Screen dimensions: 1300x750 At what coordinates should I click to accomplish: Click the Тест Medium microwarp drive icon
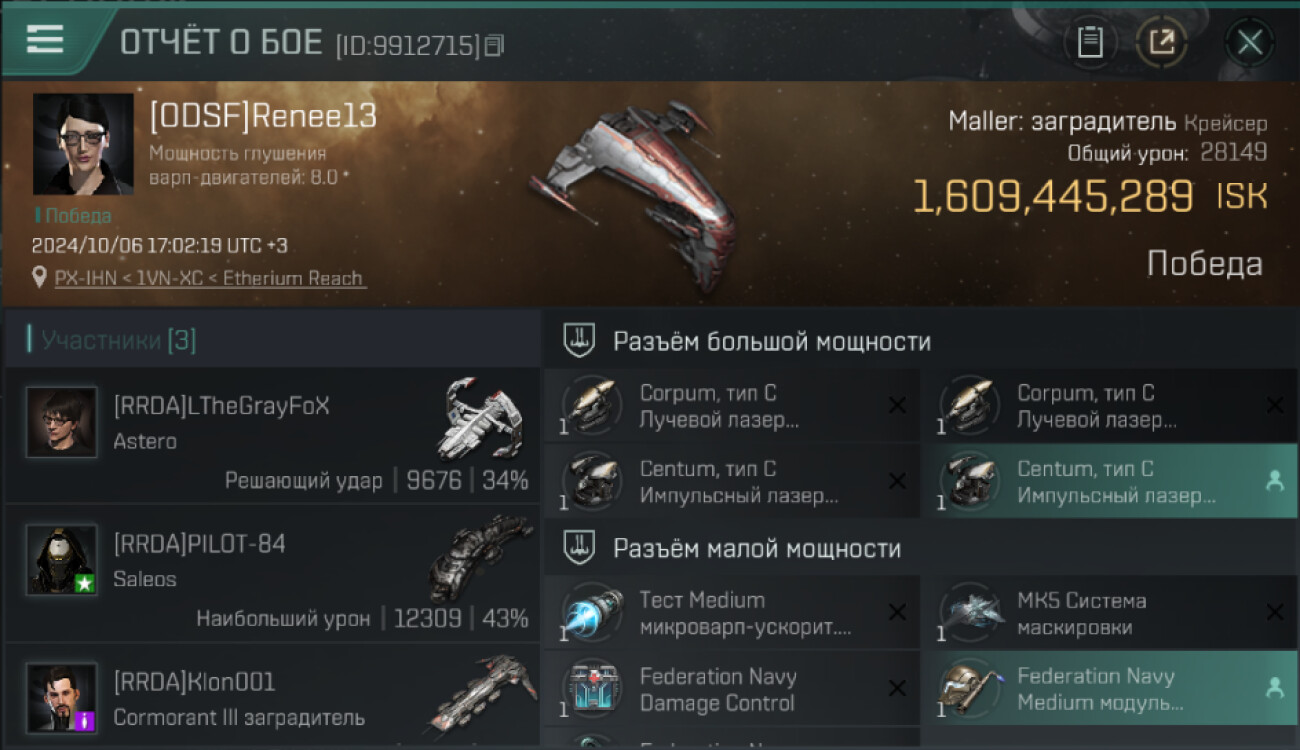coord(592,612)
